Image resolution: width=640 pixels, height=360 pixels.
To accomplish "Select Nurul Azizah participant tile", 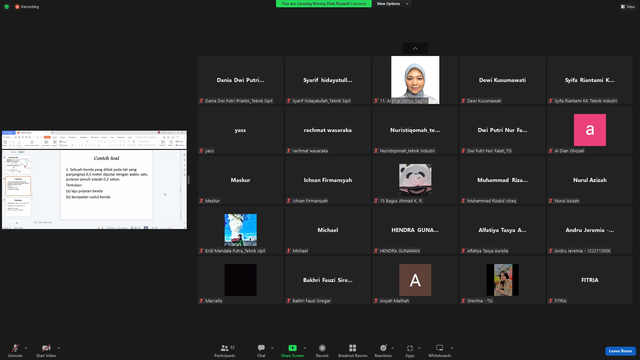I will (x=590, y=180).
